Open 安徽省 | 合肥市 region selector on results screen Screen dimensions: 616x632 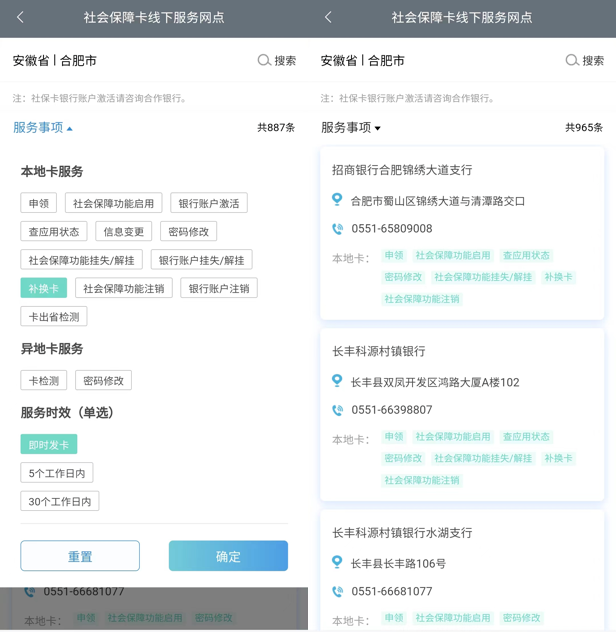(362, 61)
